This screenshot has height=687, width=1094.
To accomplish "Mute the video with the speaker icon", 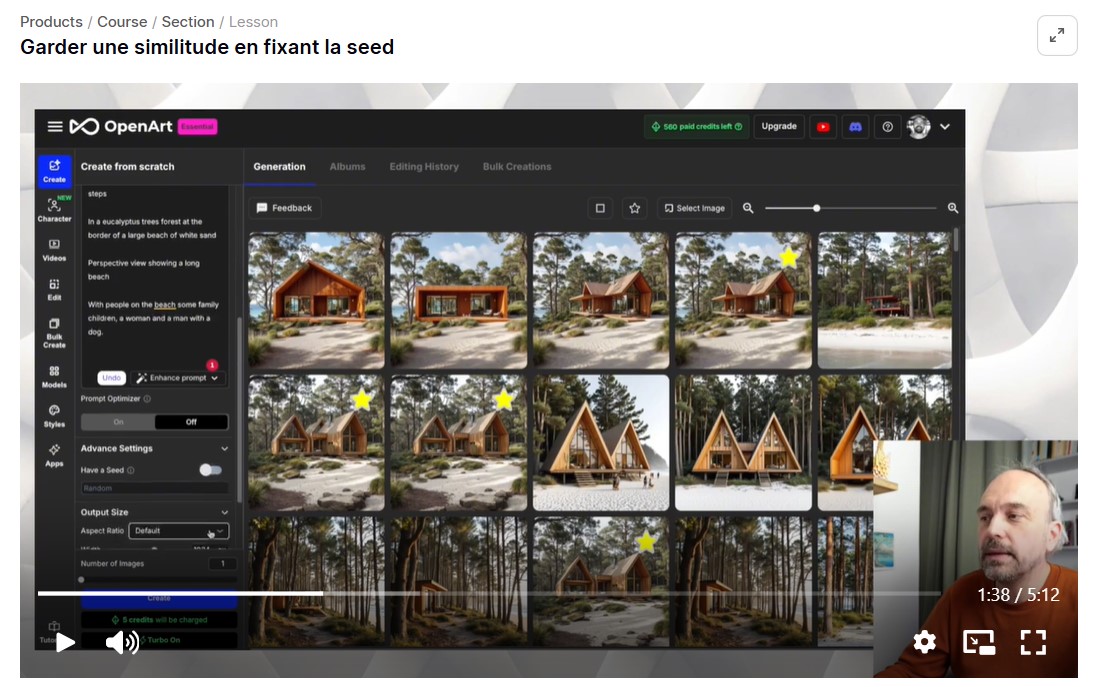I will pyautogui.click(x=122, y=642).
